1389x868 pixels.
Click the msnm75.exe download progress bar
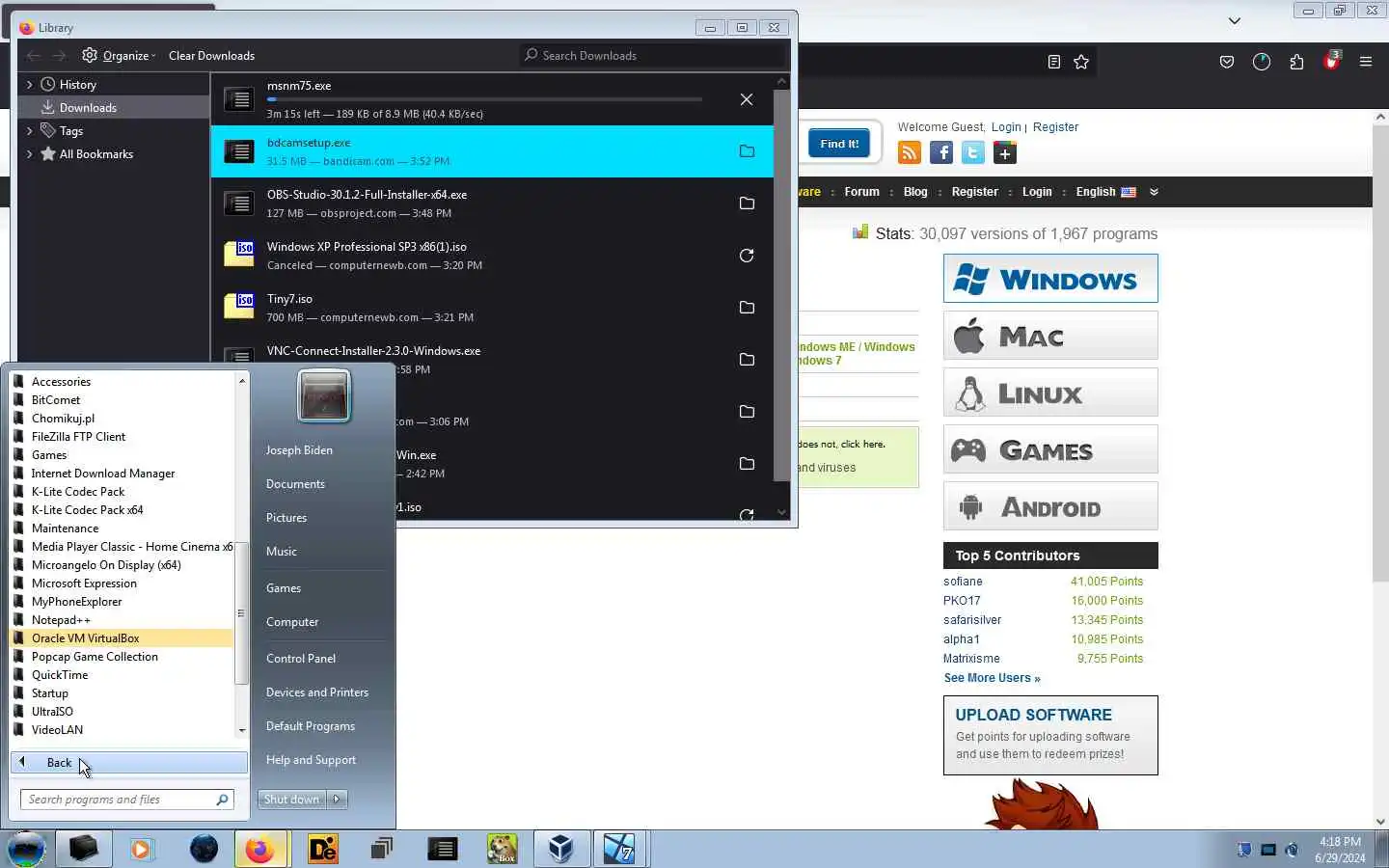pyautogui.click(x=484, y=99)
